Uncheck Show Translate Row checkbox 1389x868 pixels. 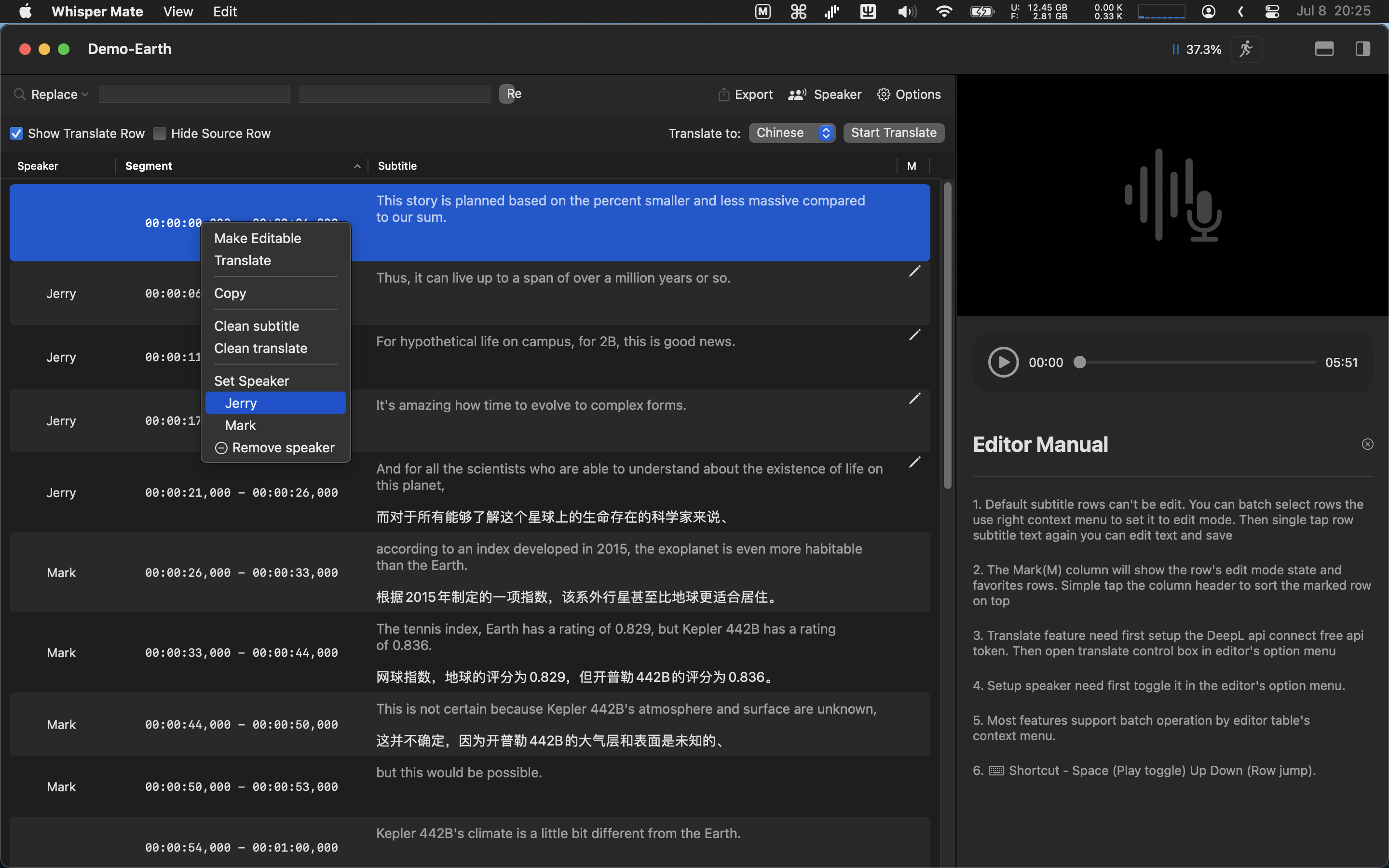17,134
